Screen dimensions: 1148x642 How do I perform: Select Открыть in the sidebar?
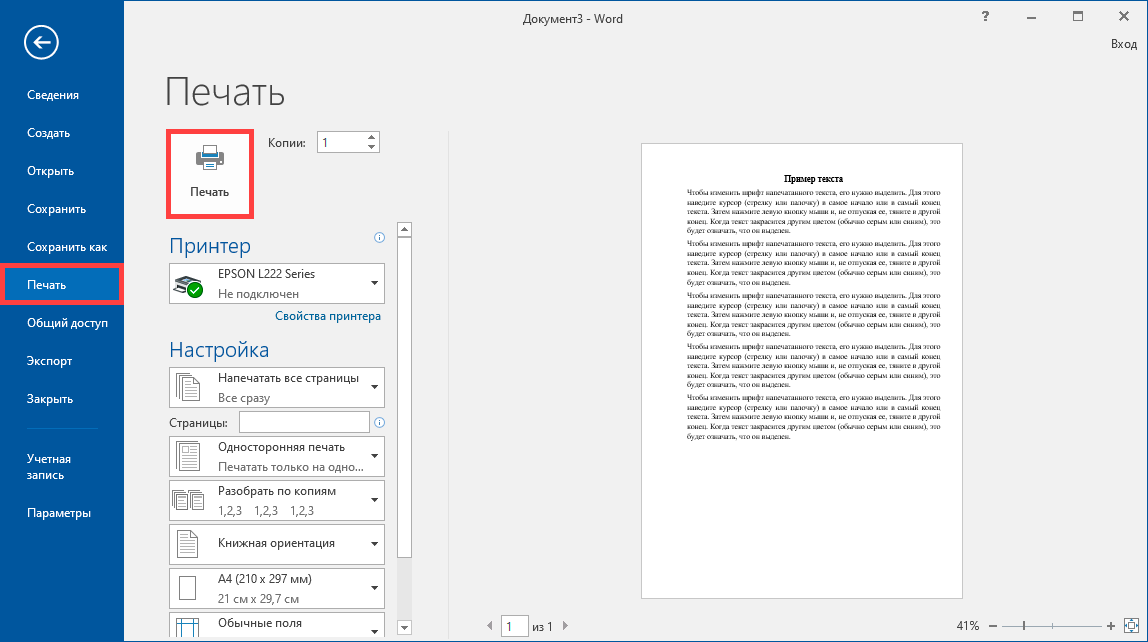(x=51, y=171)
